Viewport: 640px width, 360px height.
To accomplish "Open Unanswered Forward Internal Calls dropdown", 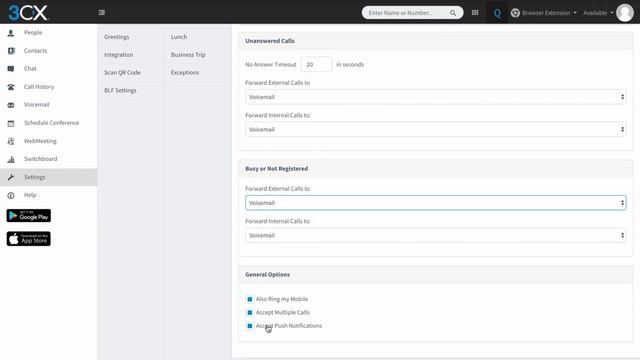I will (x=436, y=129).
